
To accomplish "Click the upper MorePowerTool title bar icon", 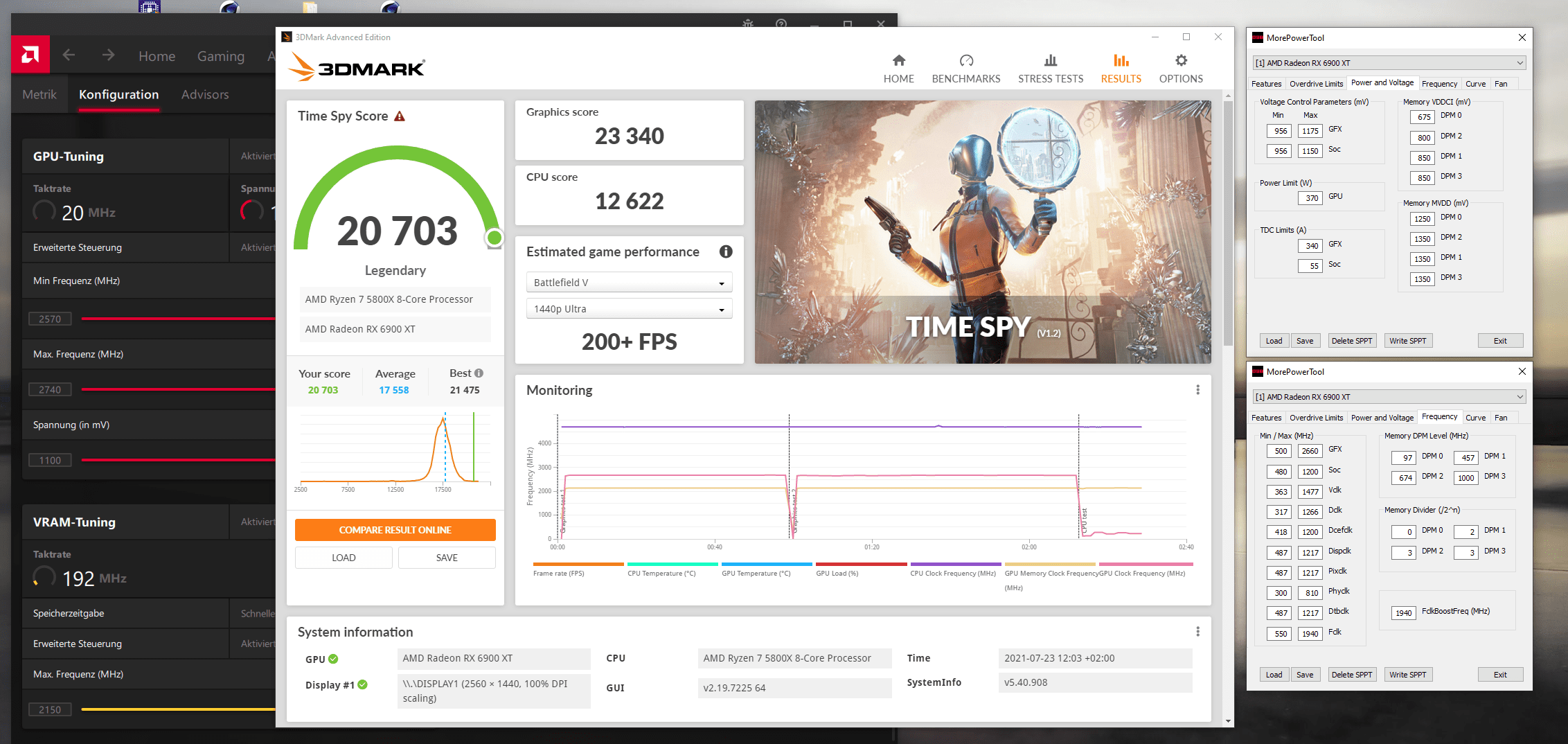I will coord(1258,37).
